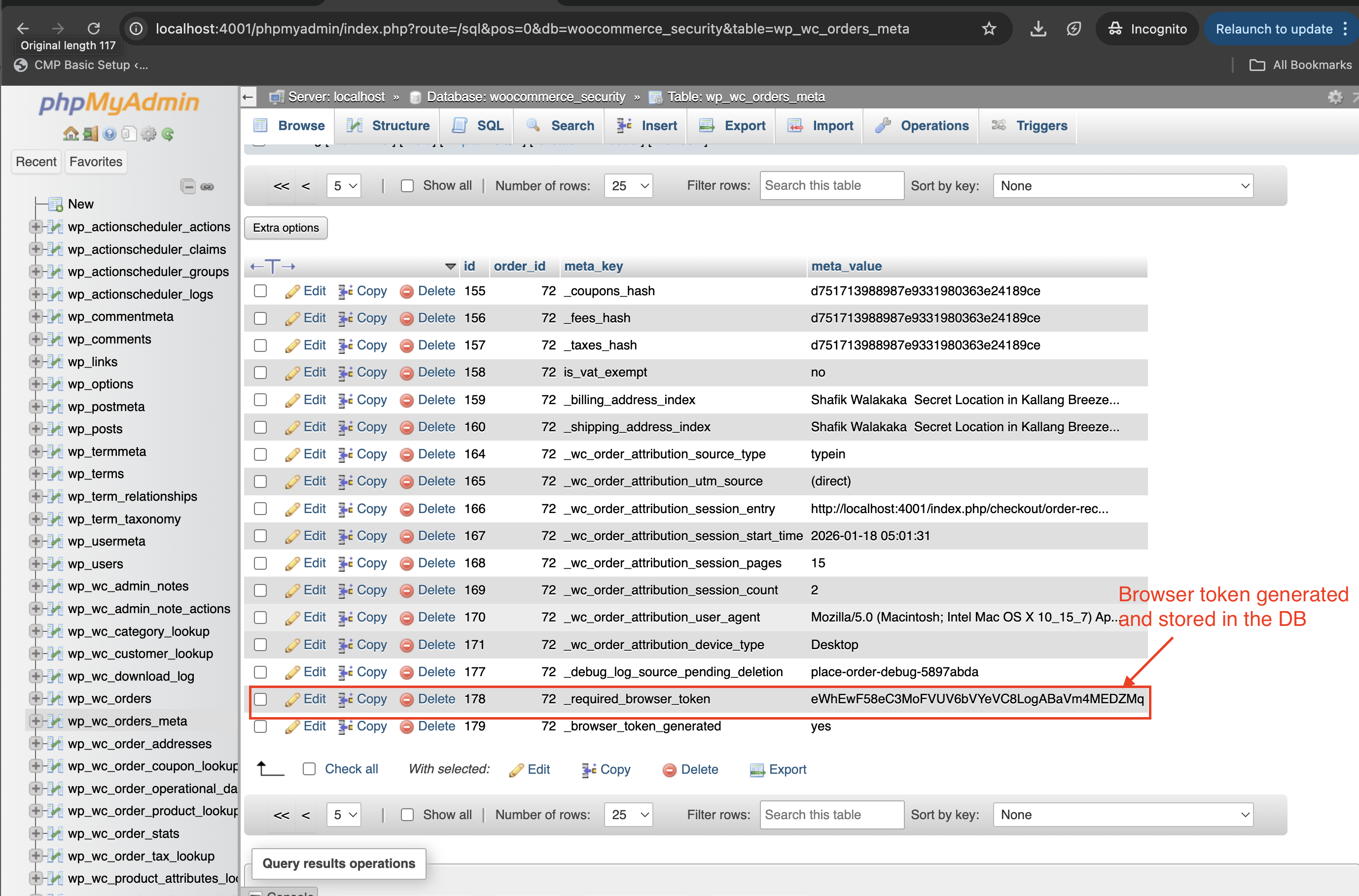Viewport: 1359px width, 896px height.
Task: Change the Number of rows dropdown
Action: 628,186
